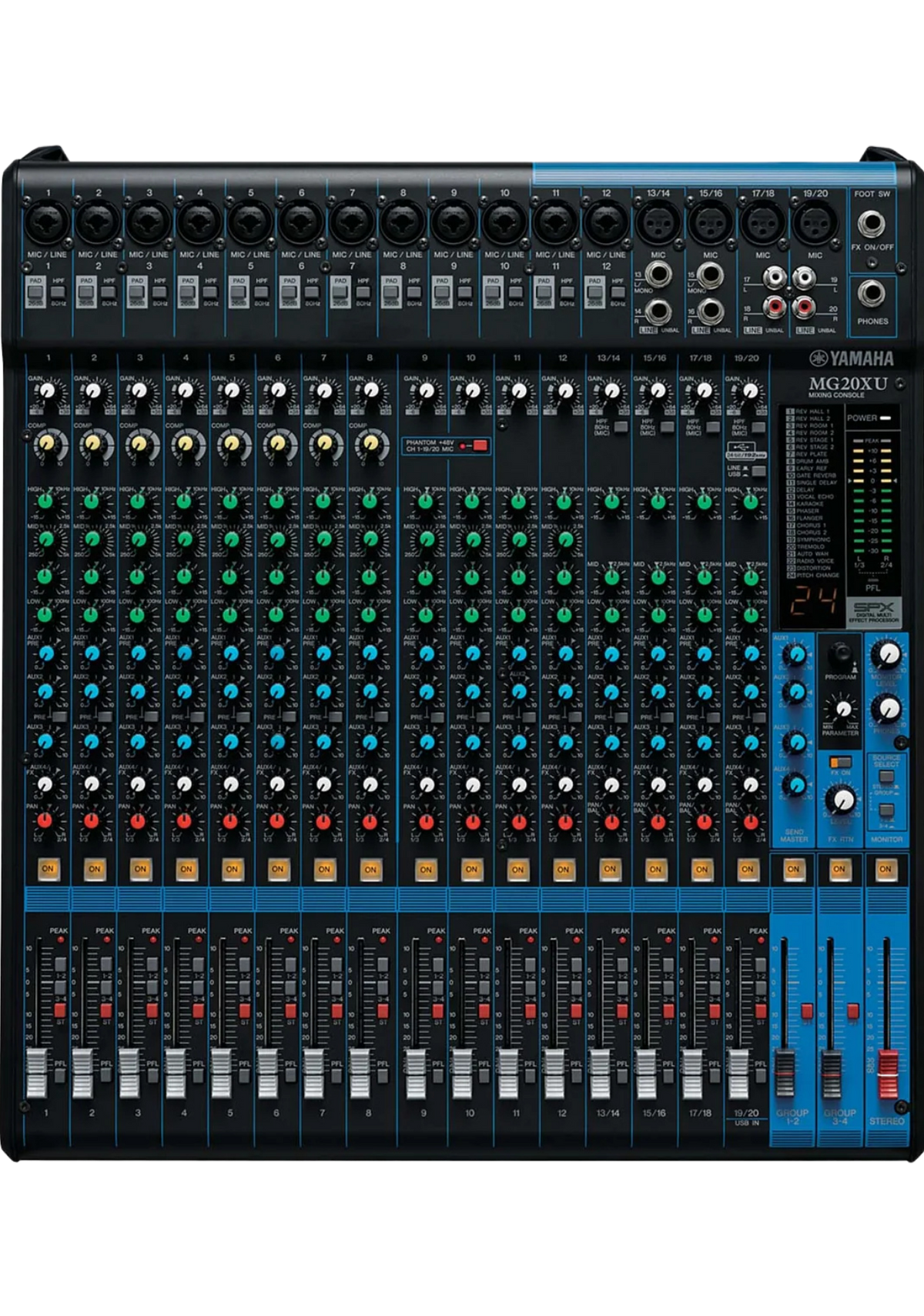
Task: Adjust channel 2 LOW EQ knob
Action: pyautogui.click(x=92, y=615)
